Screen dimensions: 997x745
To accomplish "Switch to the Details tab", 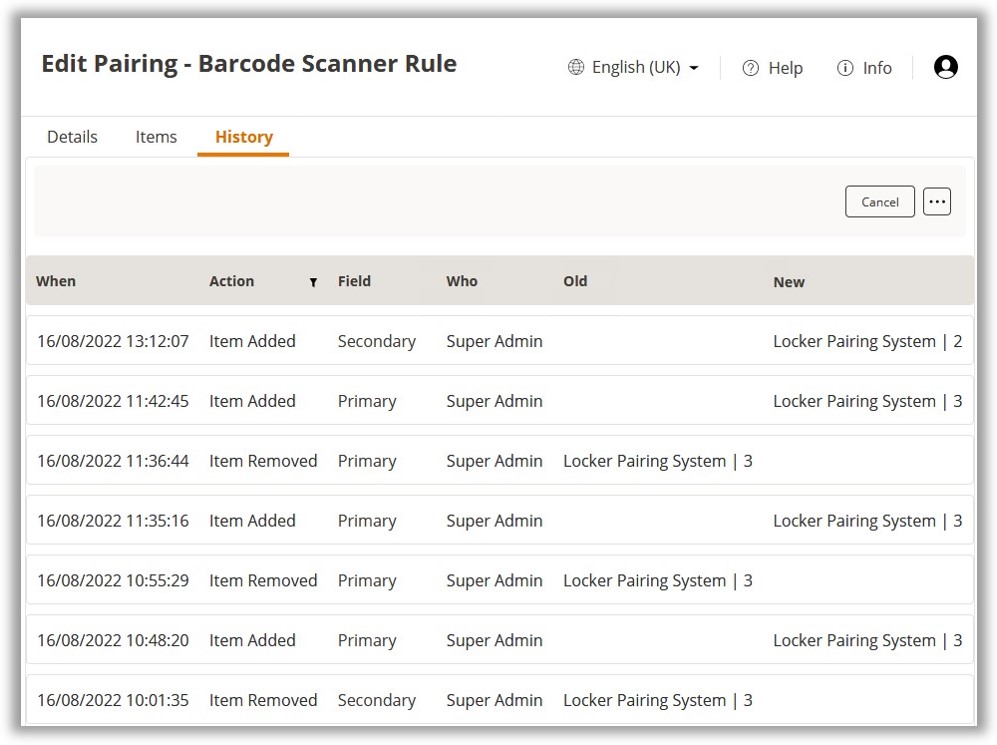I will click(72, 137).
